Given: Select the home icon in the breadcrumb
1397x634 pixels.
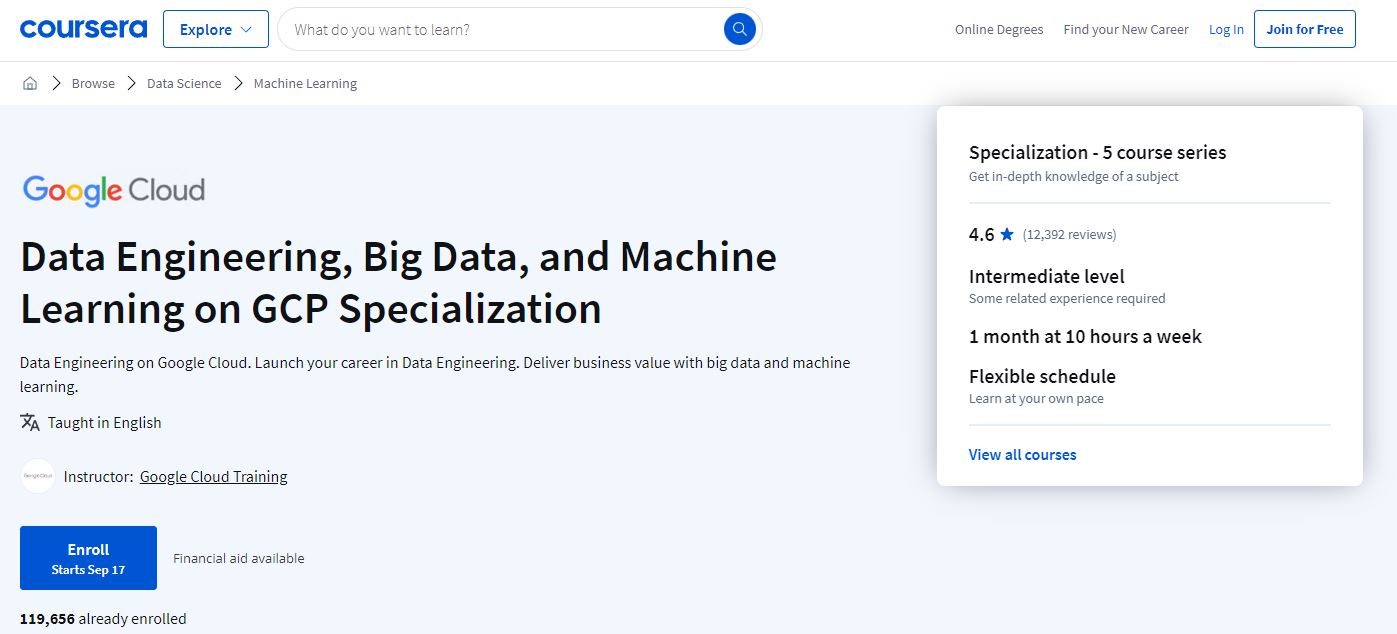Looking at the screenshot, I should [x=29, y=83].
